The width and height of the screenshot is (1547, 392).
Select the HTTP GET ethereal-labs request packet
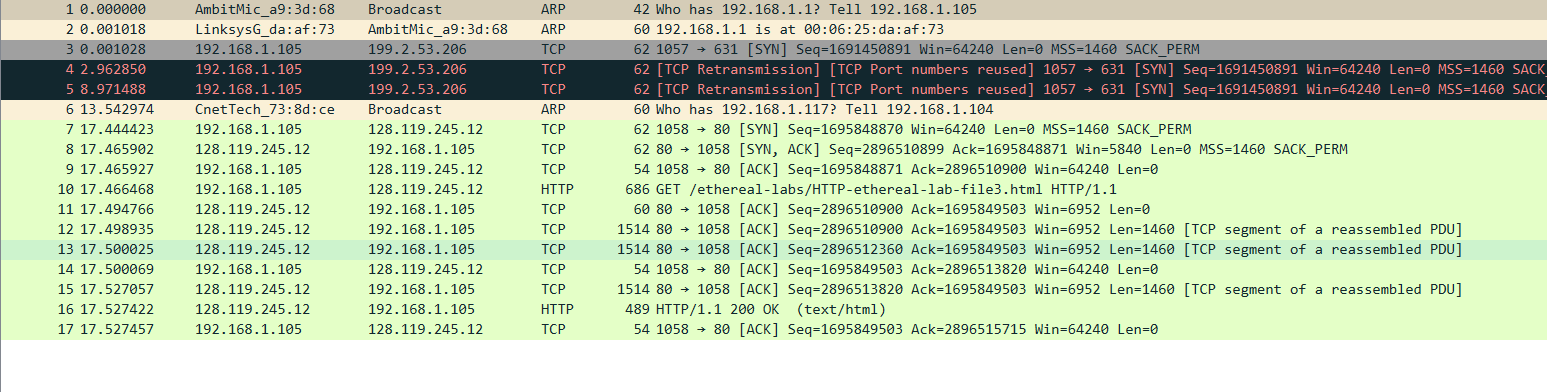773,190
